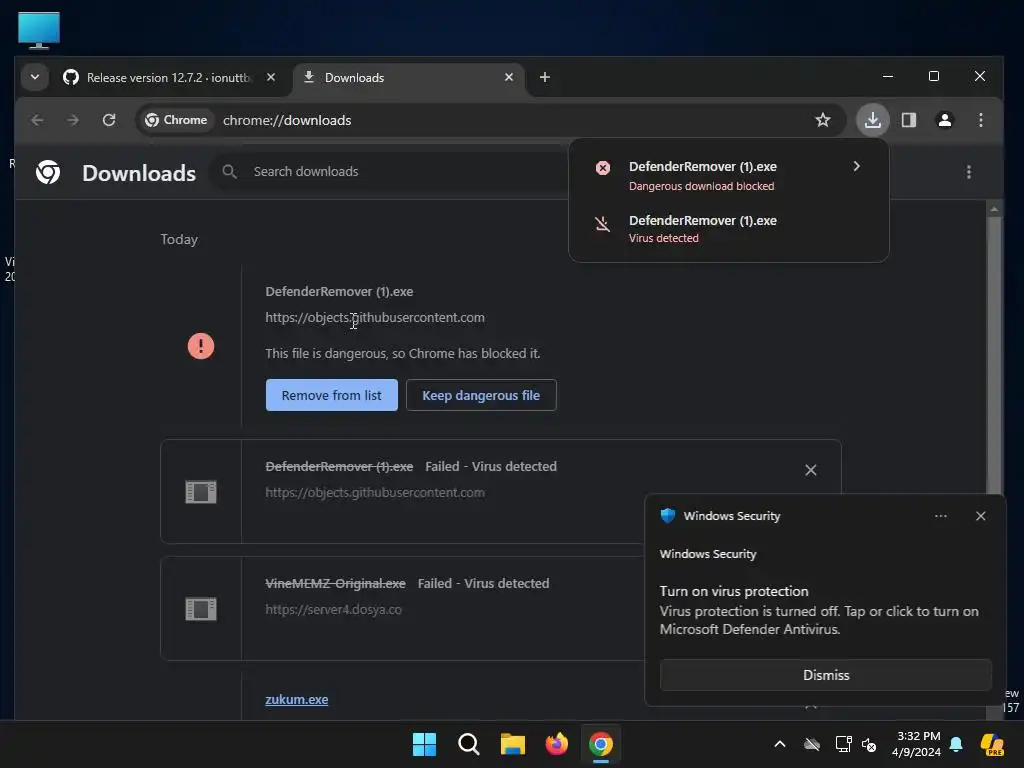Click the virus detected download-off icon
Viewport: 1024px width, 768px height.
click(603, 224)
